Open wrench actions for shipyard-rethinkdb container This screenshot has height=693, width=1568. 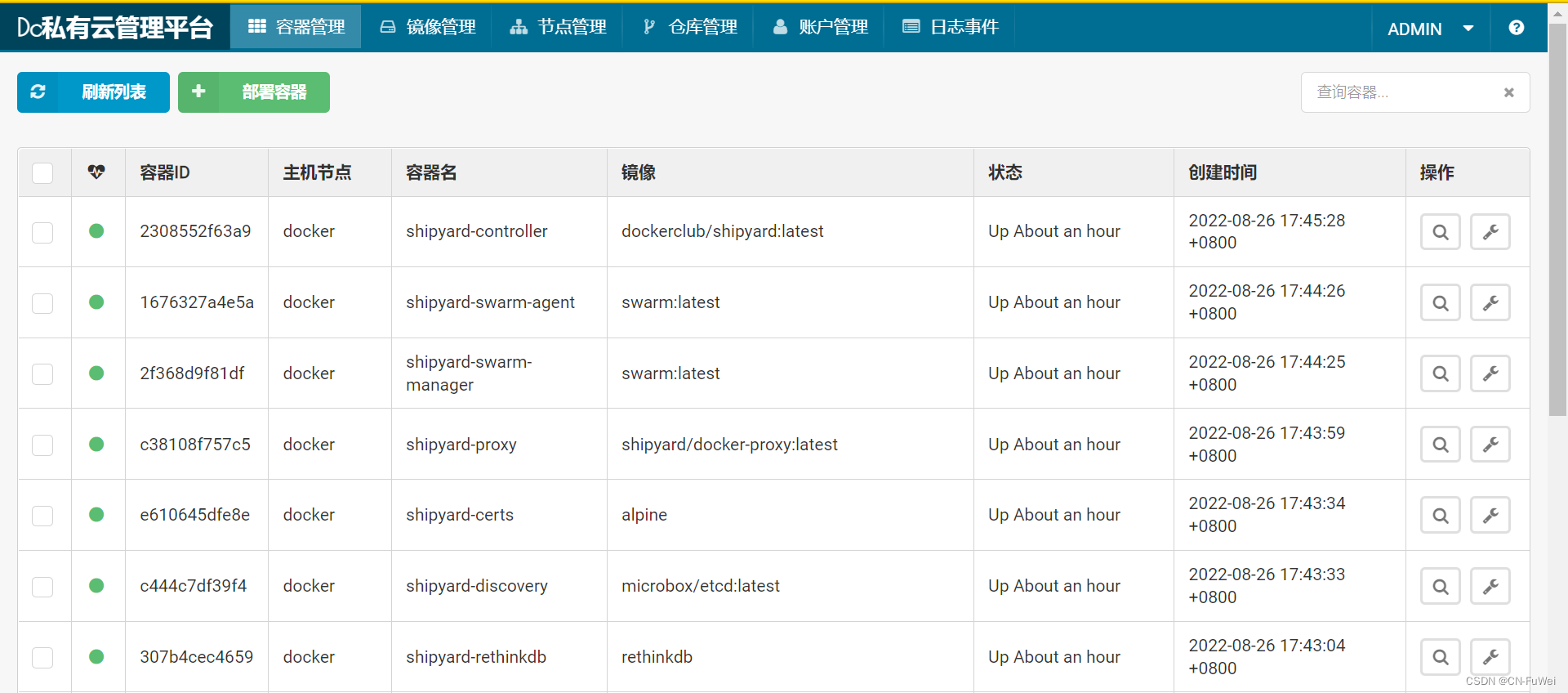(1490, 657)
